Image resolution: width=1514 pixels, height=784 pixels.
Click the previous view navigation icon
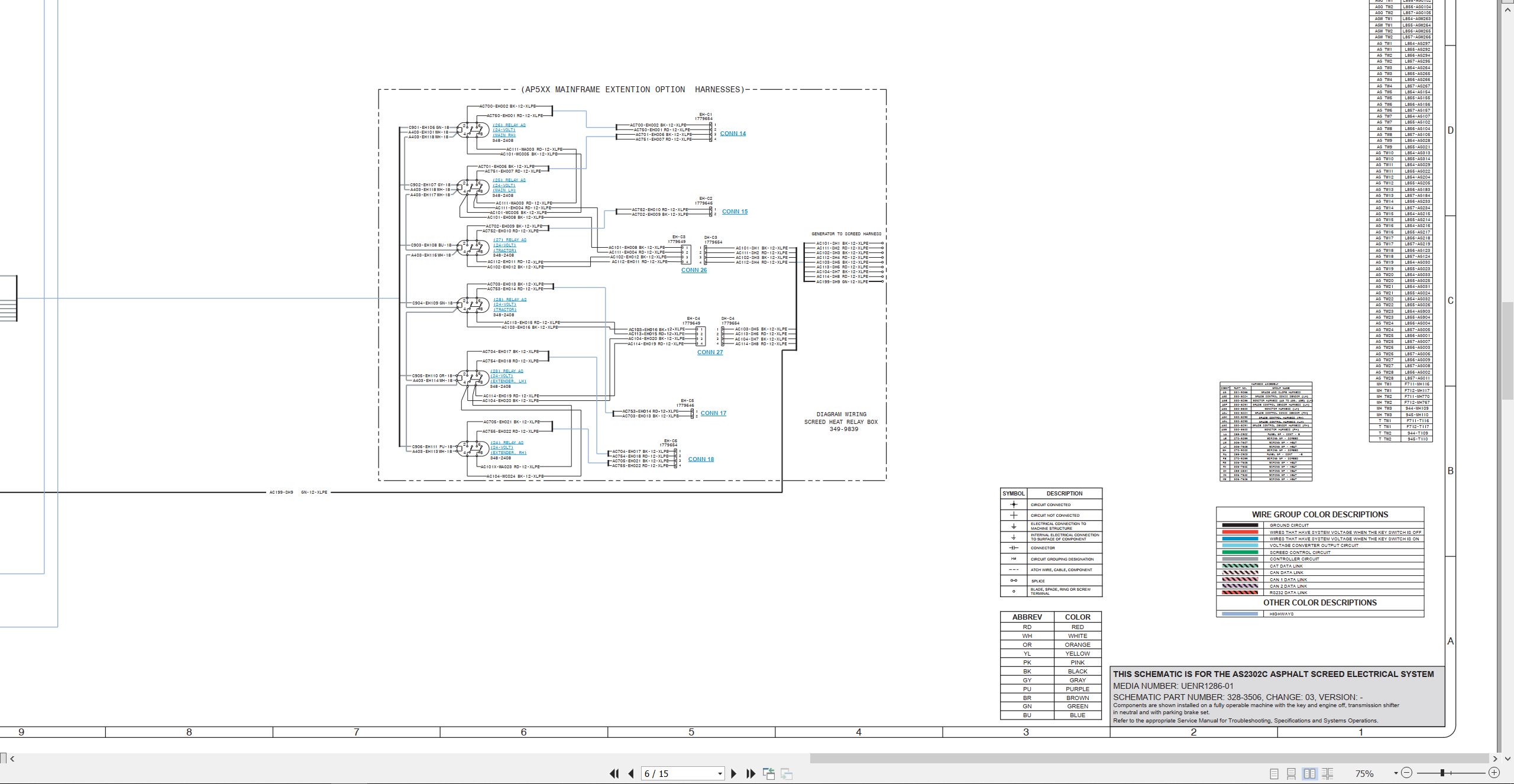coord(769,773)
